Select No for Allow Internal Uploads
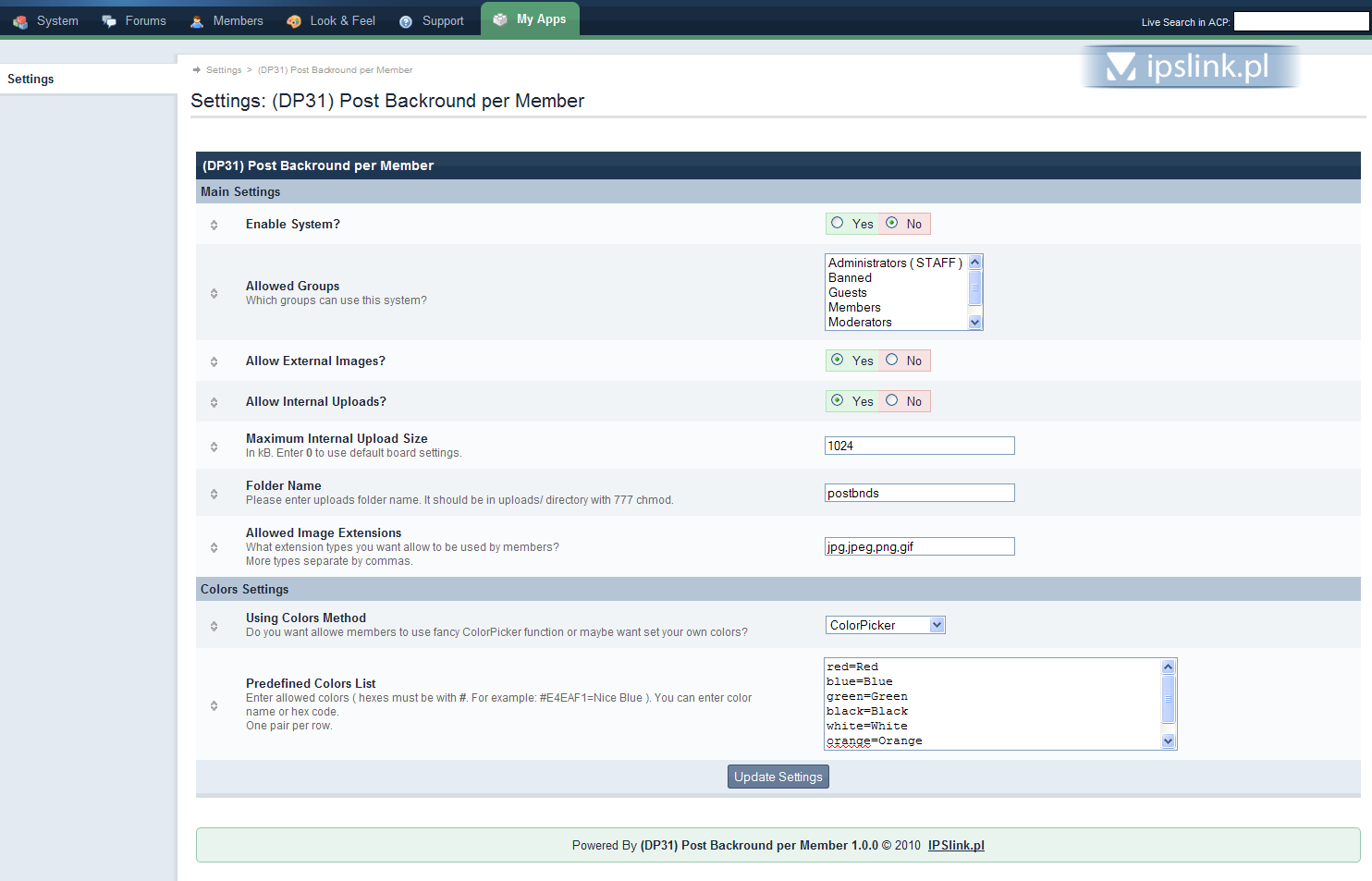This screenshot has width=1372, height=881. coord(892,400)
